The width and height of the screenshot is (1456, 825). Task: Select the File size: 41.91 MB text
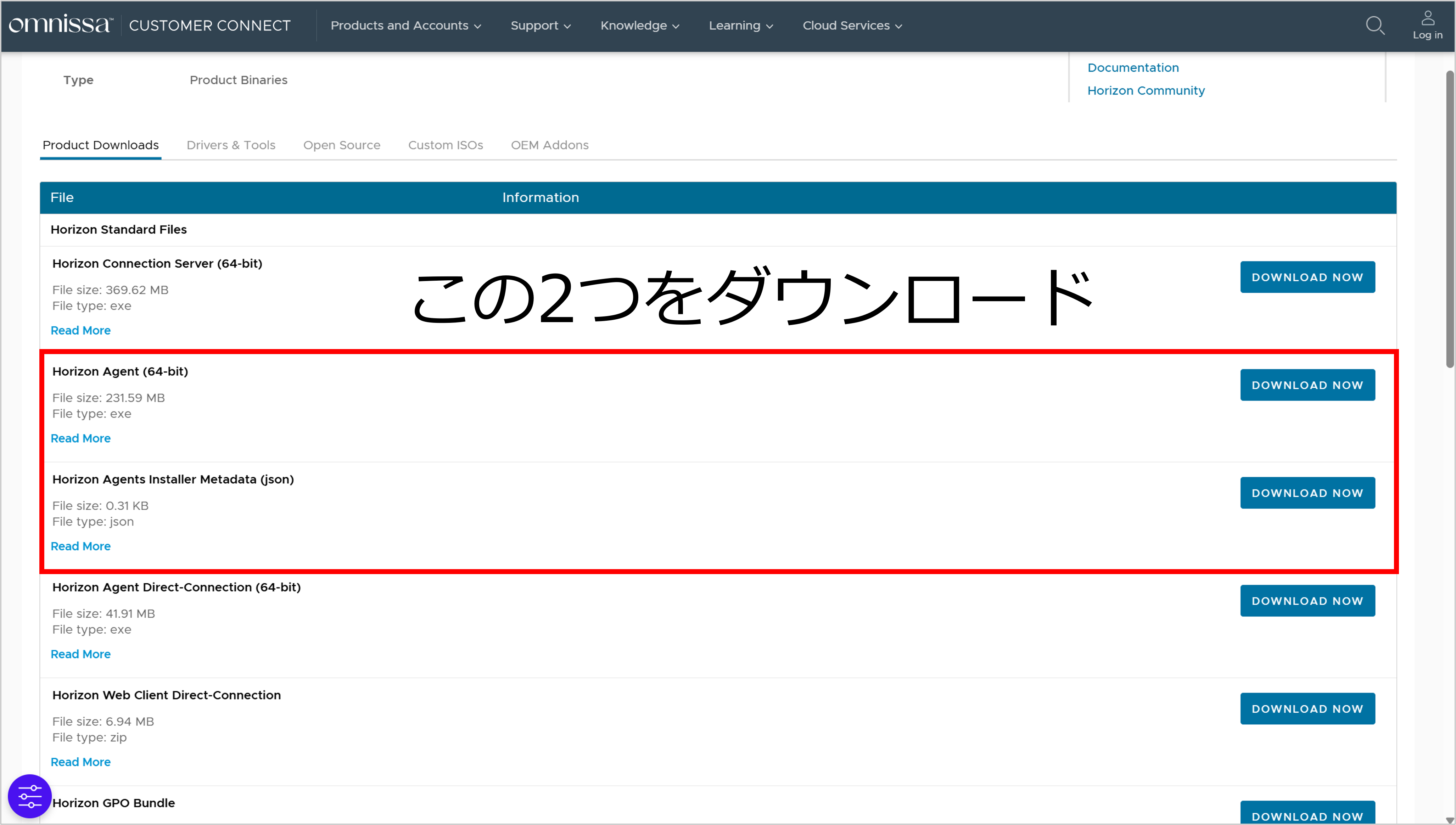(104, 614)
